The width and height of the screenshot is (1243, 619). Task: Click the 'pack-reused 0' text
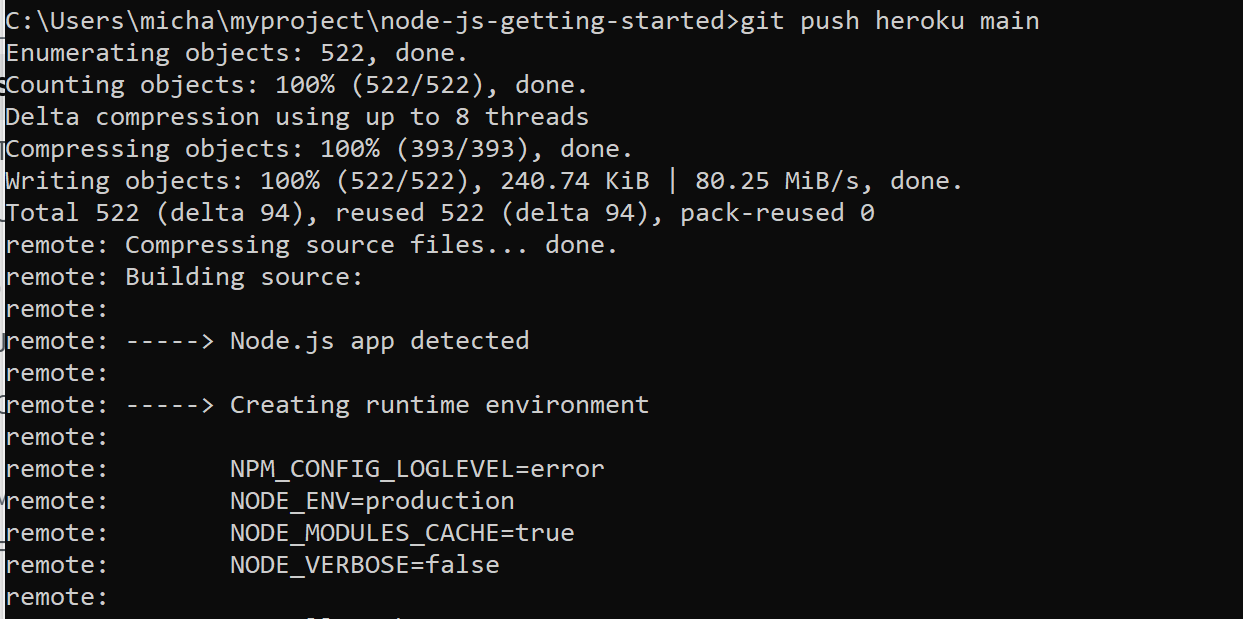(778, 213)
